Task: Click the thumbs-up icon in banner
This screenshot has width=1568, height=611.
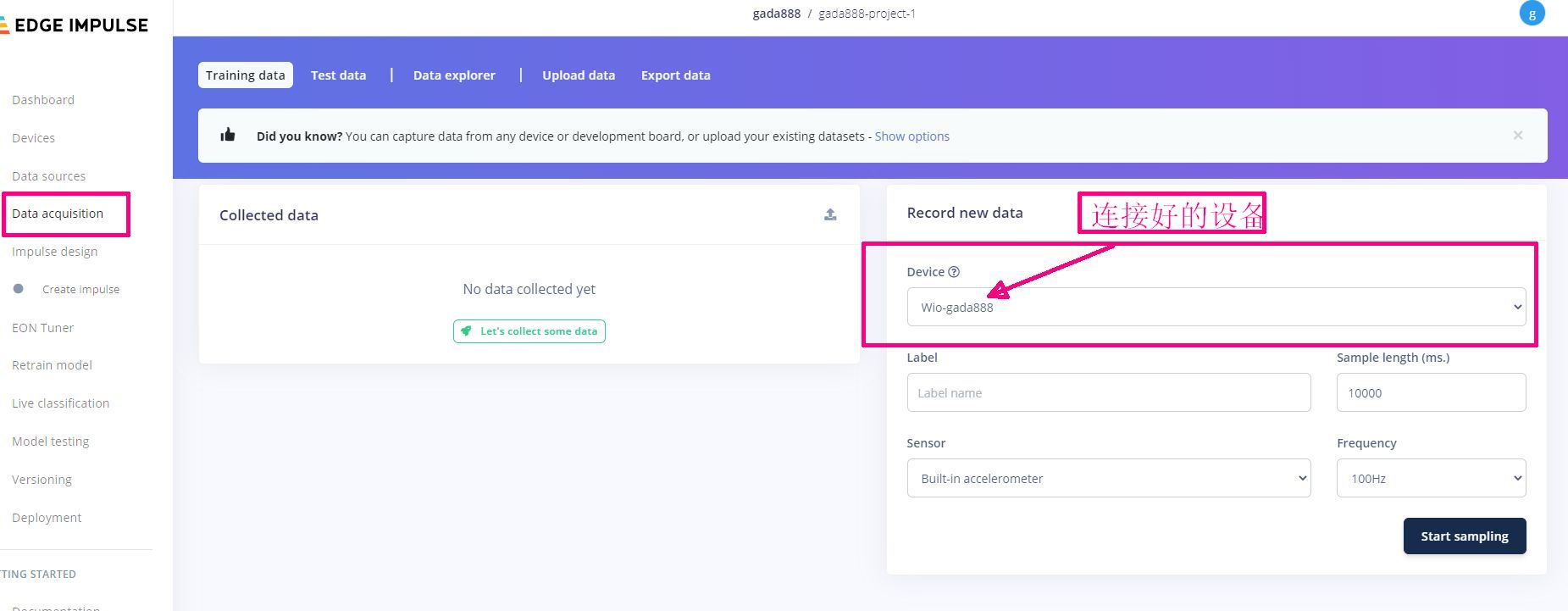Action: pos(228,135)
